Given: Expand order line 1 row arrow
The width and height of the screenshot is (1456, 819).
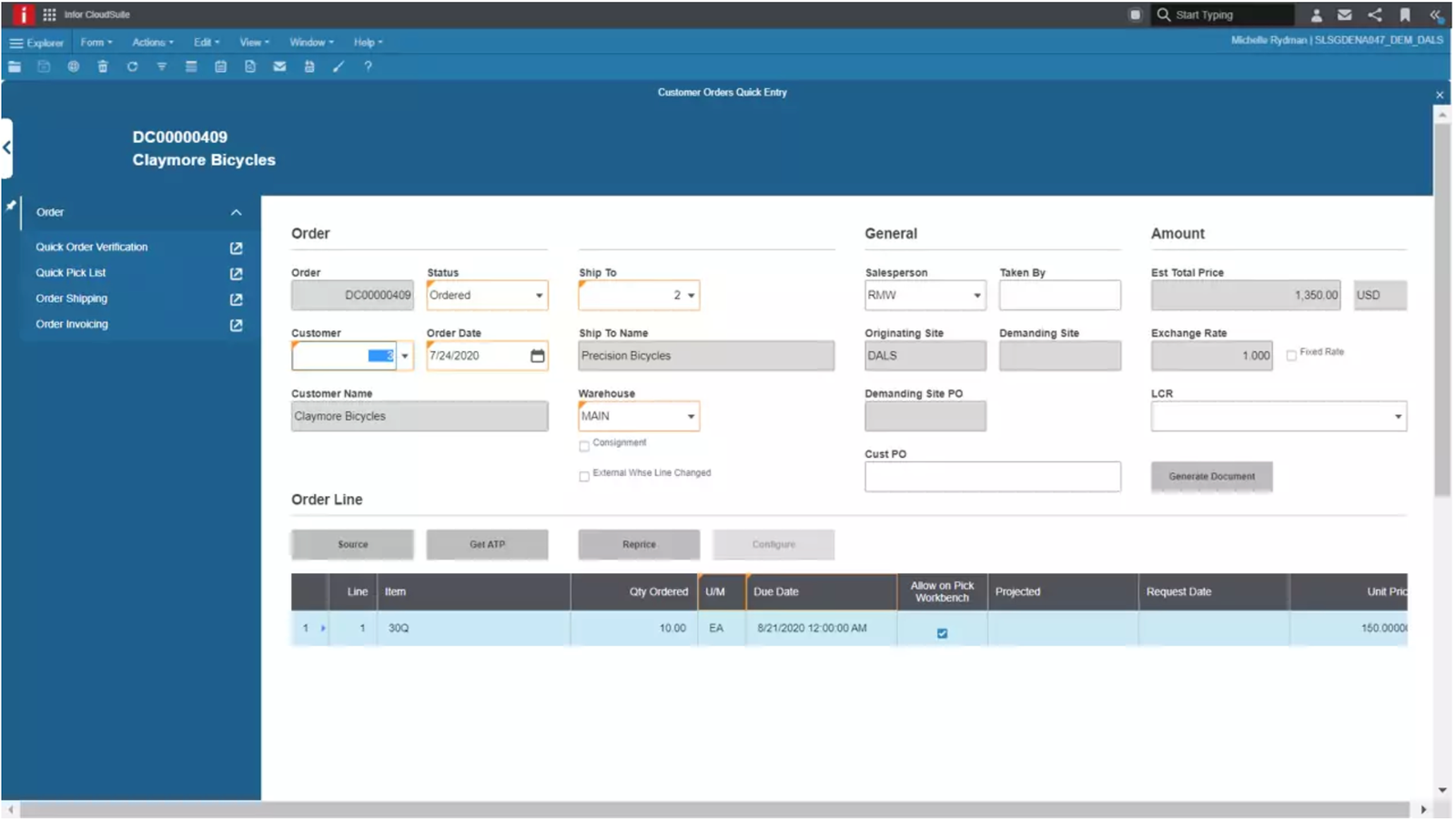Looking at the screenshot, I should click(x=323, y=628).
